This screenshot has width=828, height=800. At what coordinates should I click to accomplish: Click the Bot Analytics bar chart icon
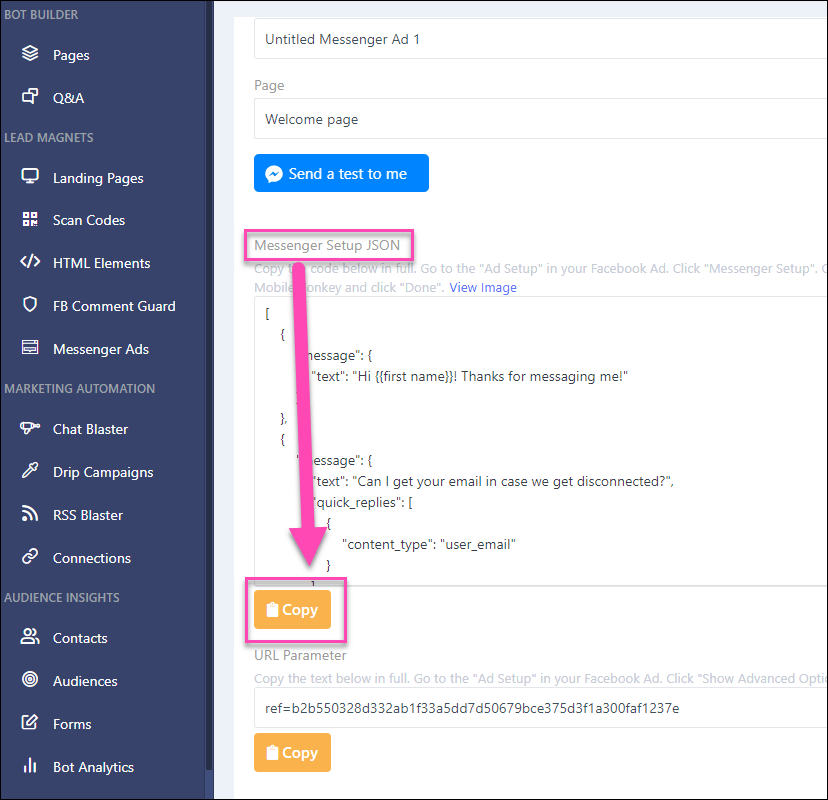30,765
